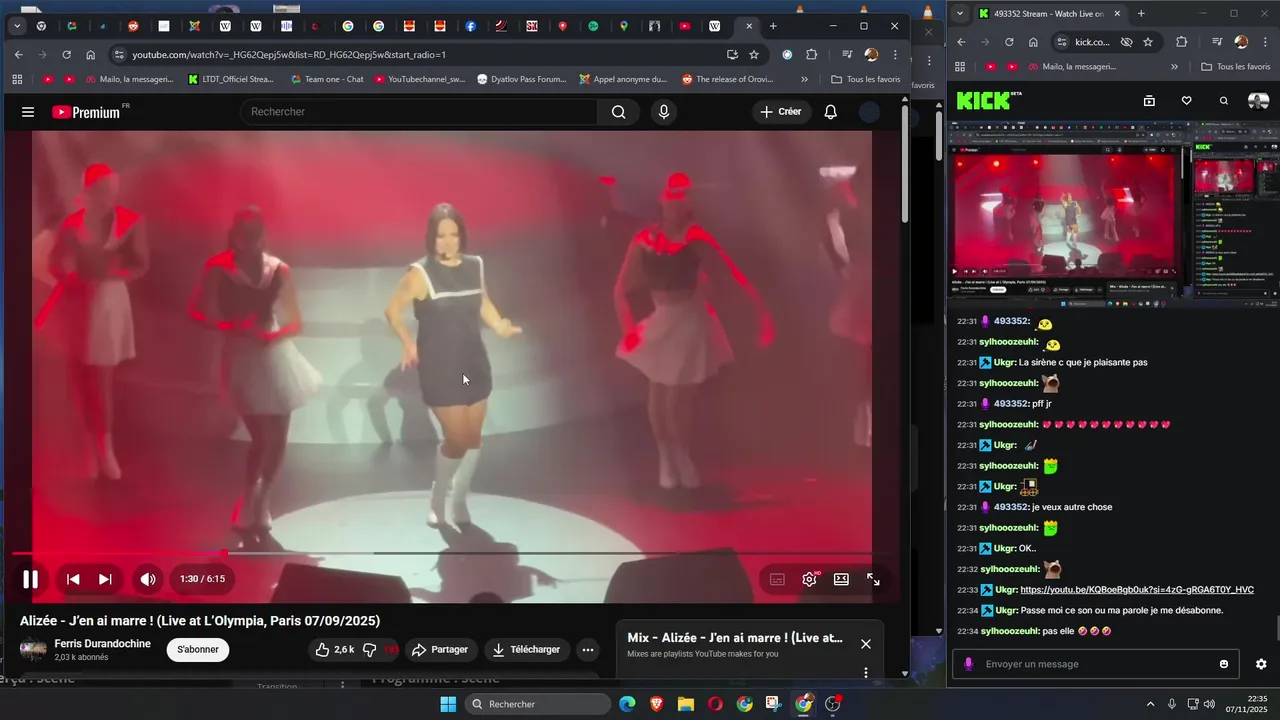Enter fullscreen in the YouTube player
This screenshot has width=1280, height=720.
click(x=873, y=579)
